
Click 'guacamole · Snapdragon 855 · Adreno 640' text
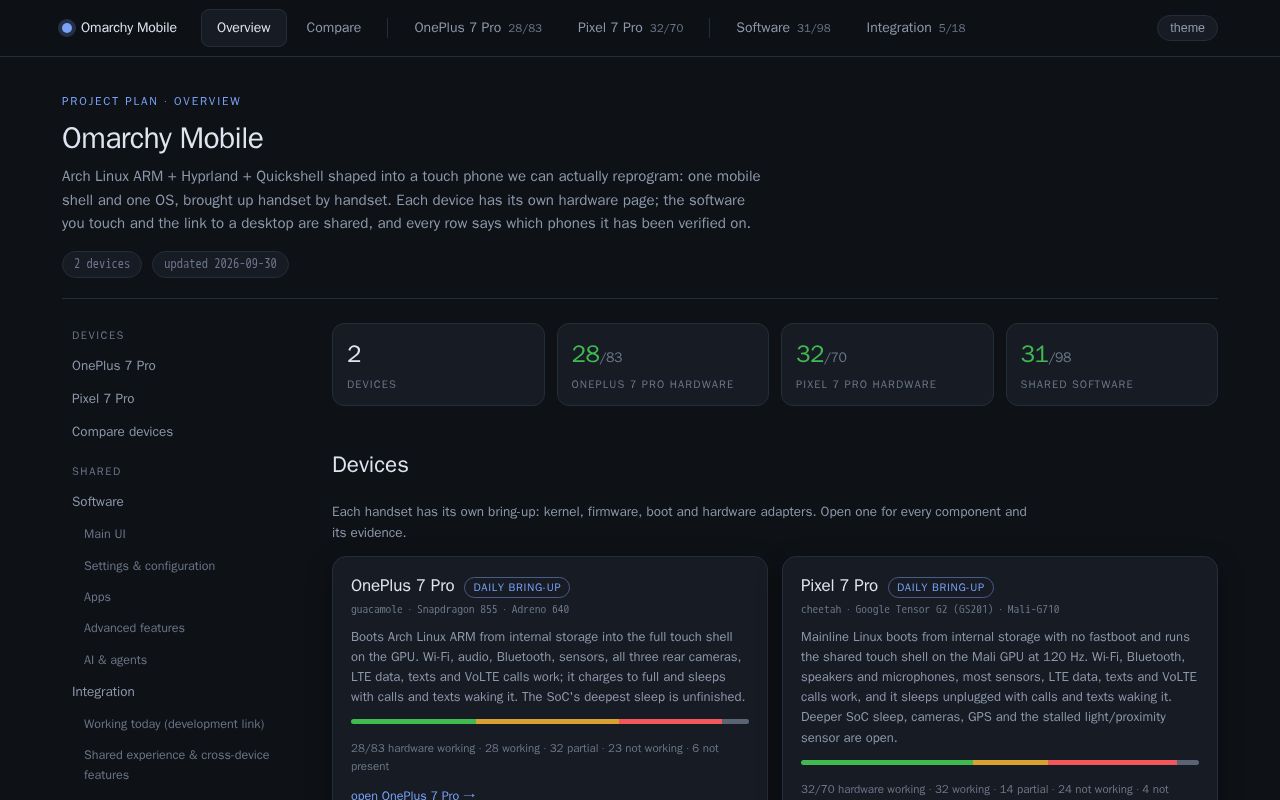pyautogui.click(x=460, y=609)
